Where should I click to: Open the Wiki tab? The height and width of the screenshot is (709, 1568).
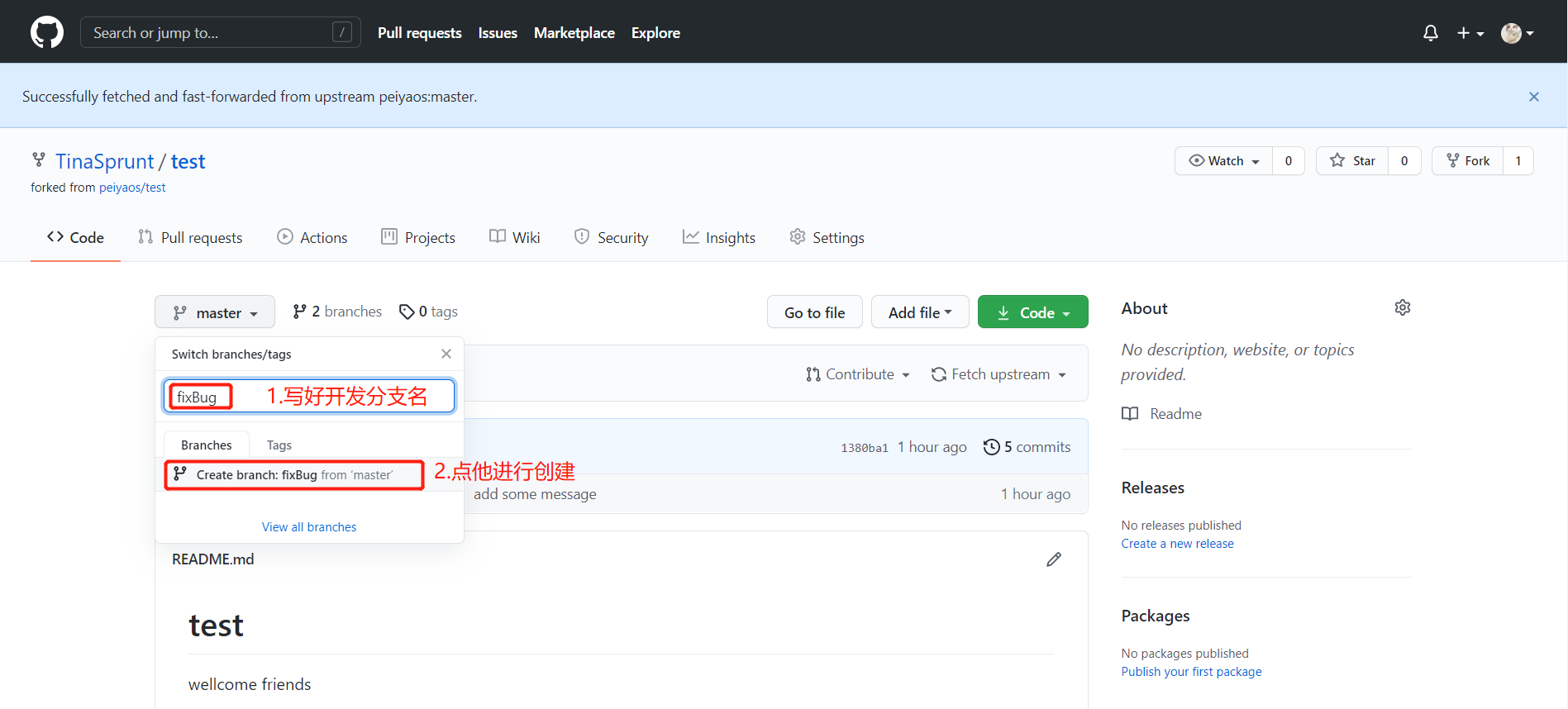pos(515,238)
